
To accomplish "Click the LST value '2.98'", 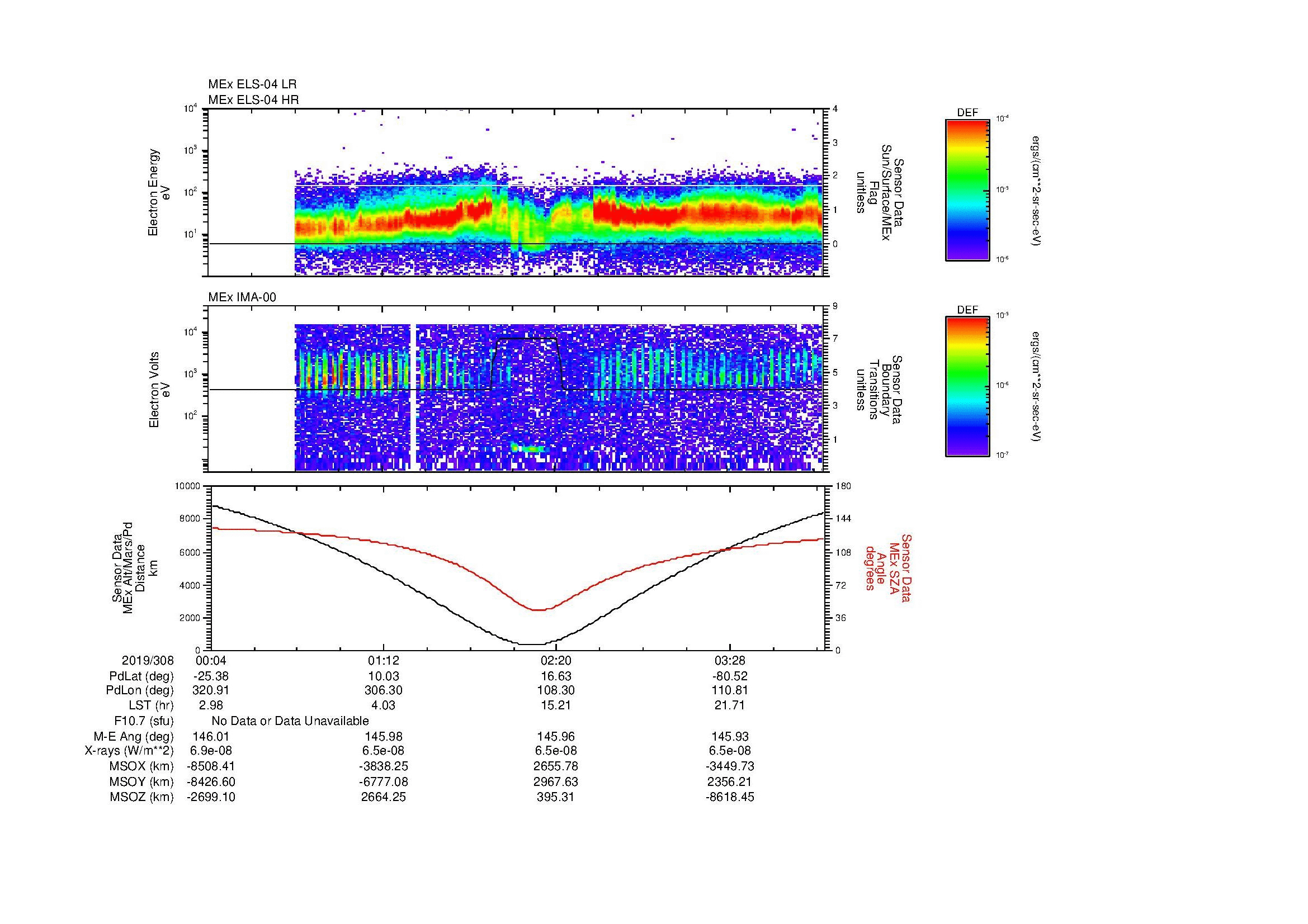I will (x=211, y=705).
